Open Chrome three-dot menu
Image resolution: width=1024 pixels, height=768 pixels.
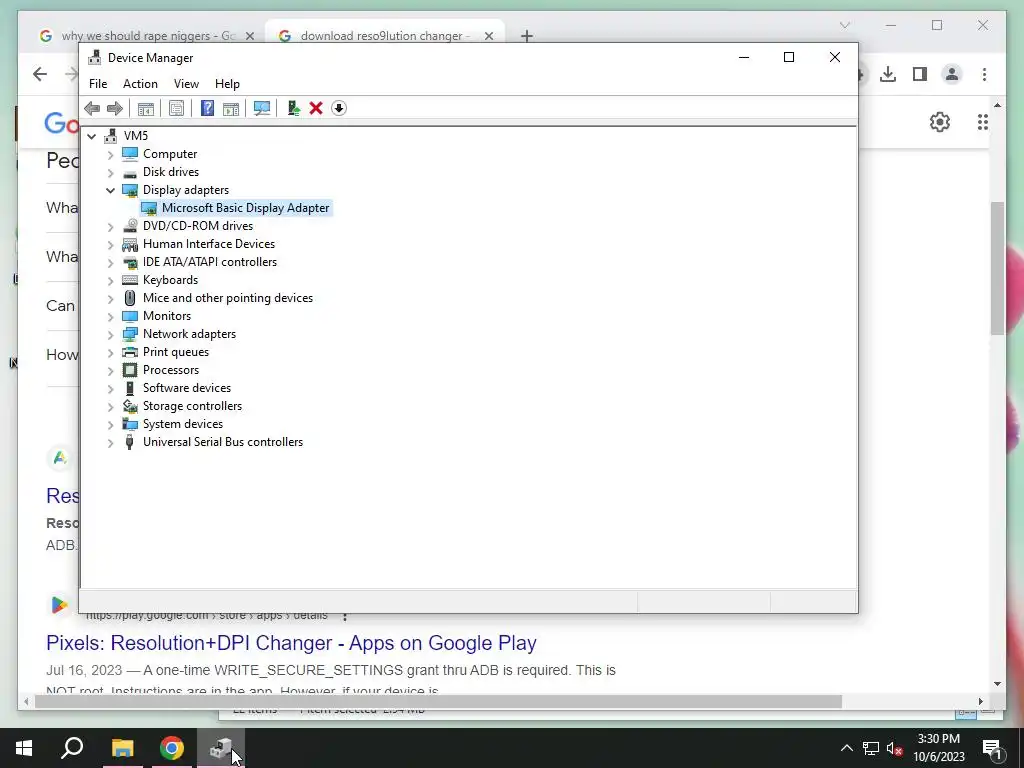click(x=984, y=74)
